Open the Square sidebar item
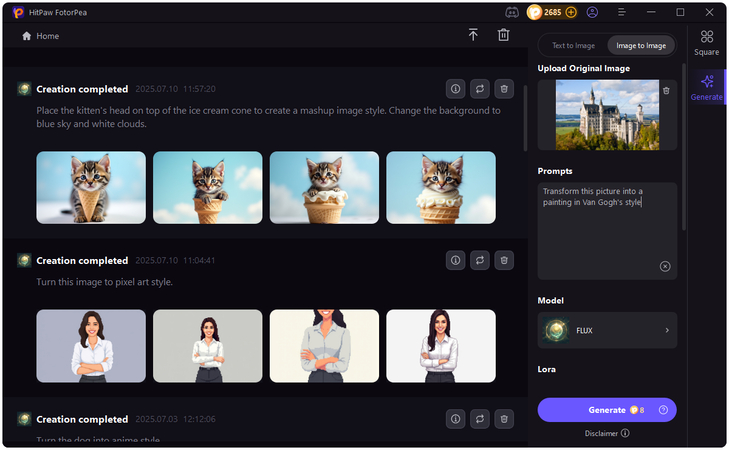 [706, 43]
